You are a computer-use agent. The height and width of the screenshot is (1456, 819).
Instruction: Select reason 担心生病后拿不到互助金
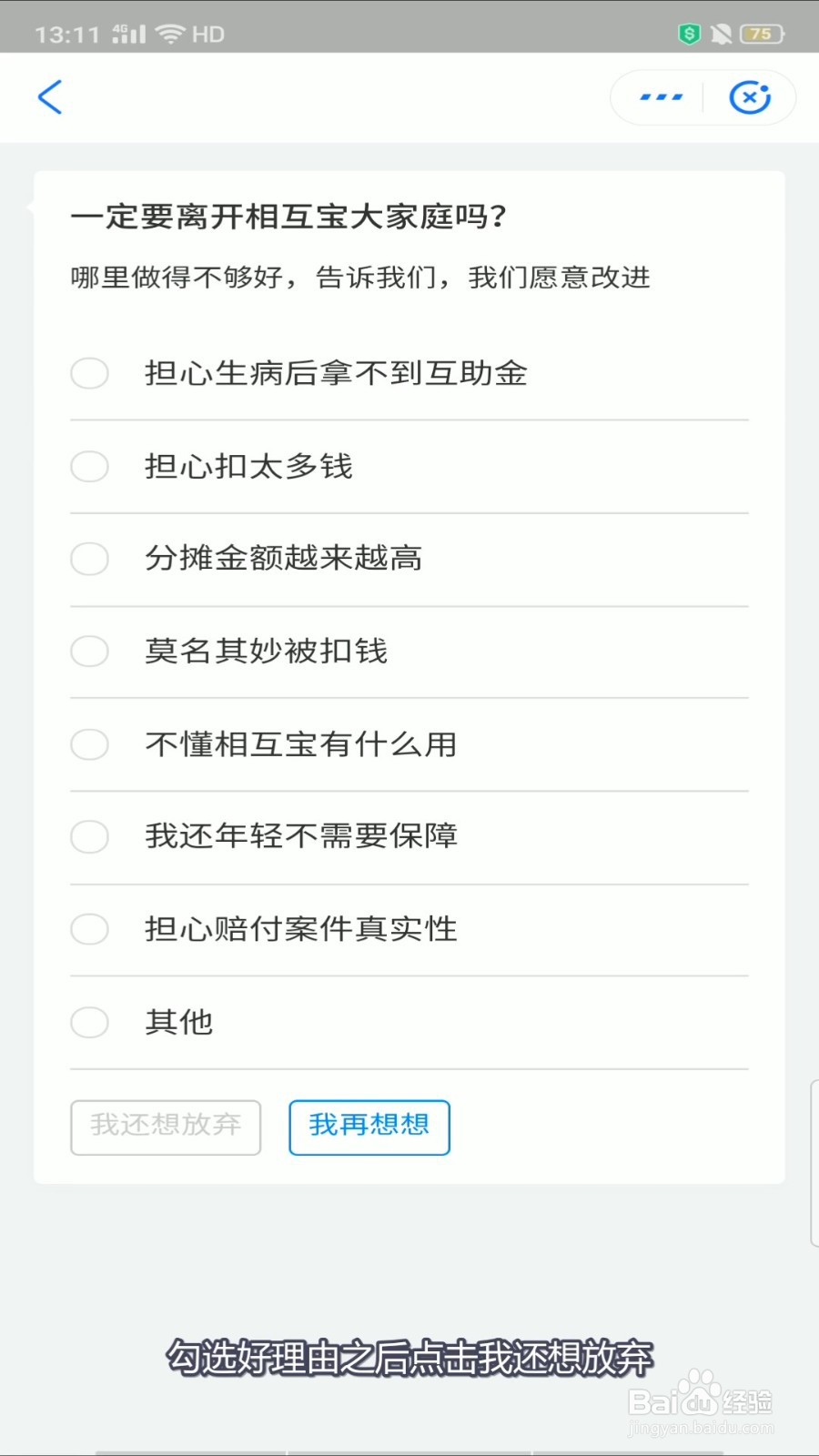[x=409, y=373]
